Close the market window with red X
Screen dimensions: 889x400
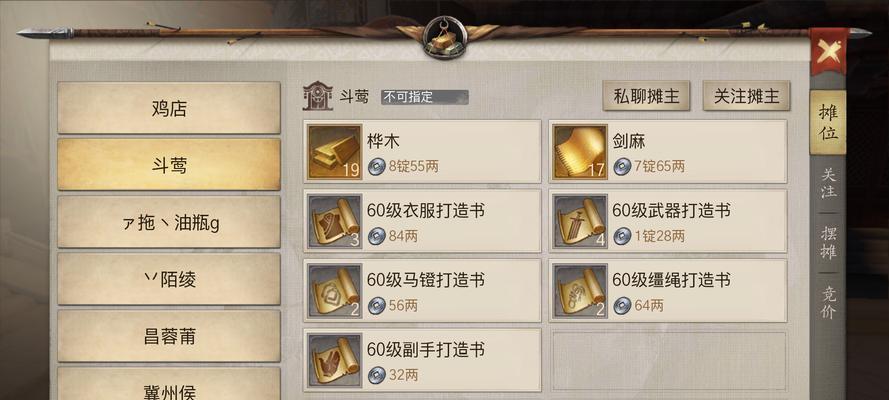(828, 52)
